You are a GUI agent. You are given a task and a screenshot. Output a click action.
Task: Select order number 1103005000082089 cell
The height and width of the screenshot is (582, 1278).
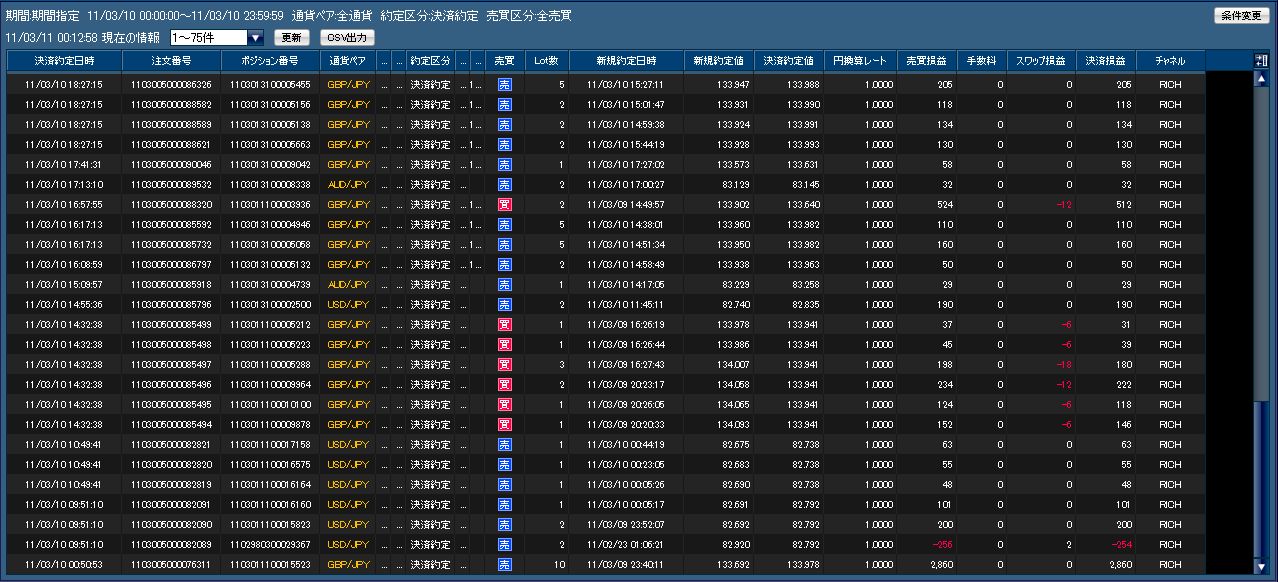[171, 544]
